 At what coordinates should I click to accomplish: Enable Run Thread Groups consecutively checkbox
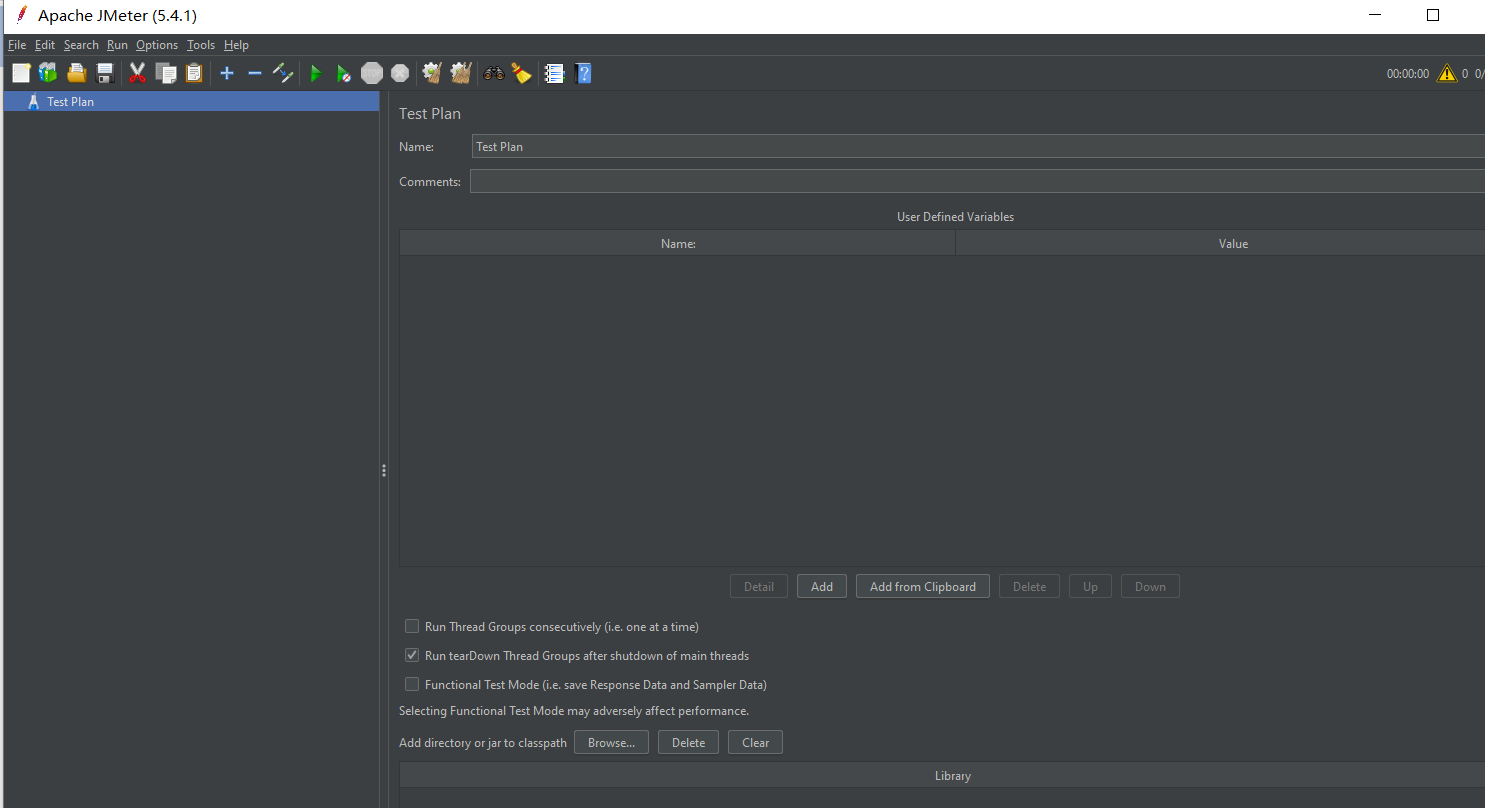[412, 626]
